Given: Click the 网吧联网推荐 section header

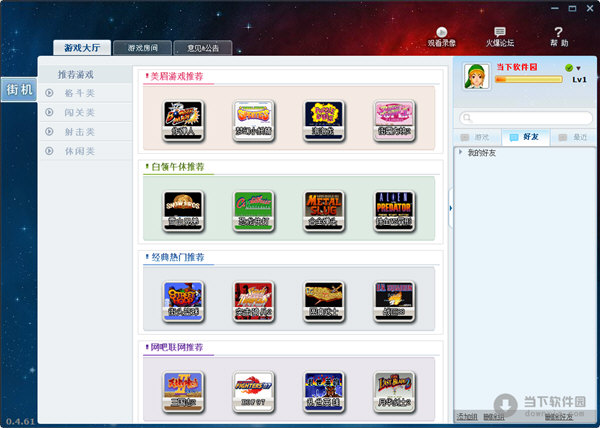Looking at the screenshot, I should click(177, 347).
